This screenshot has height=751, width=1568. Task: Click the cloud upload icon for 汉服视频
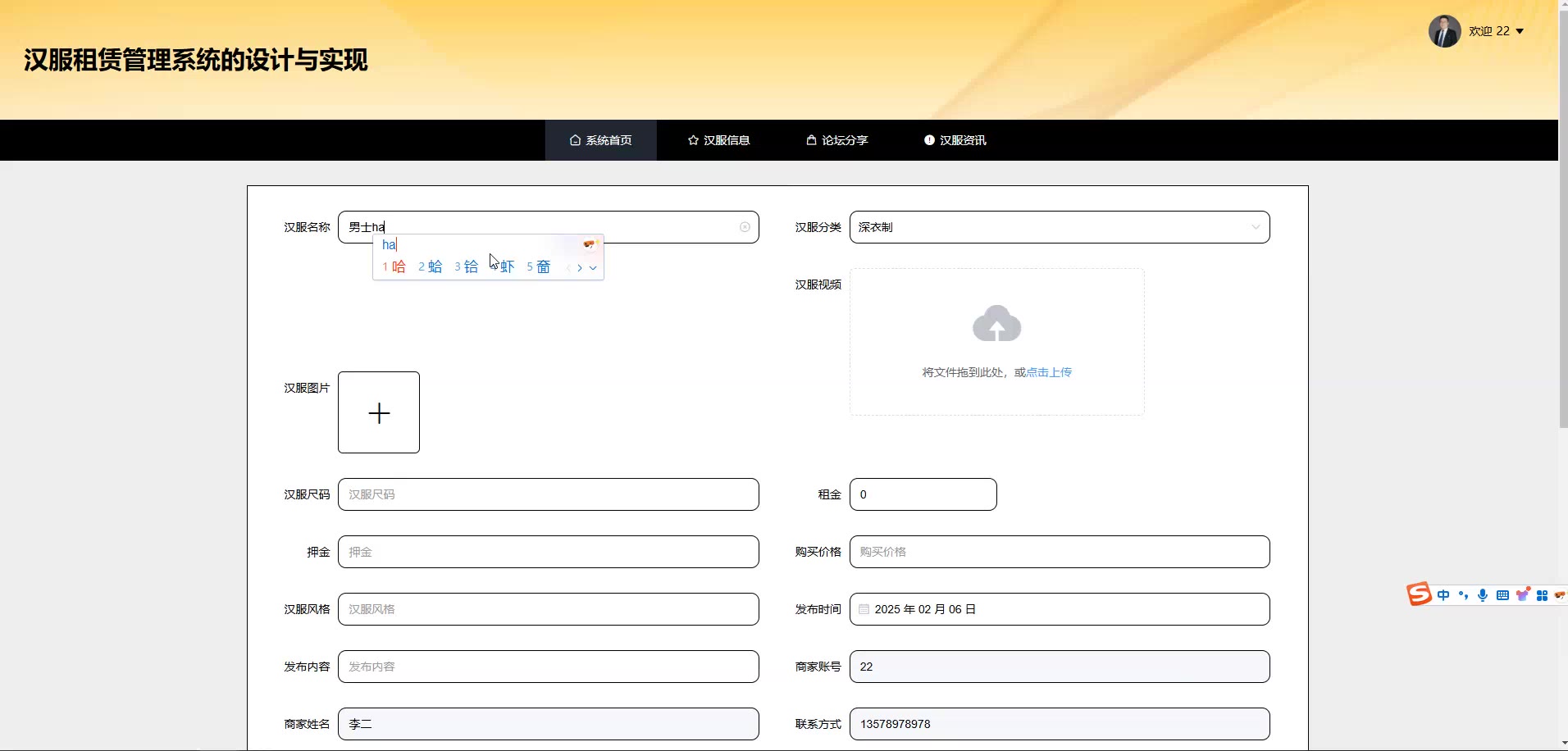(996, 324)
